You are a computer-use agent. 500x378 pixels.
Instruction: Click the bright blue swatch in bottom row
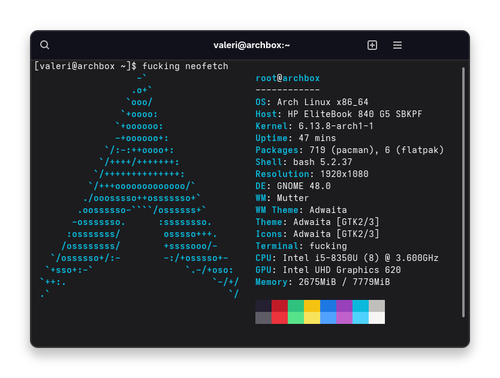[x=328, y=318]
